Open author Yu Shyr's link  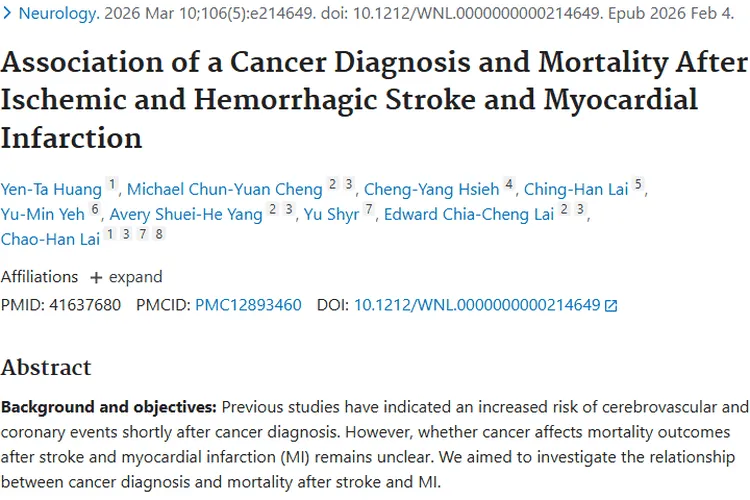(x=328, y=213)
